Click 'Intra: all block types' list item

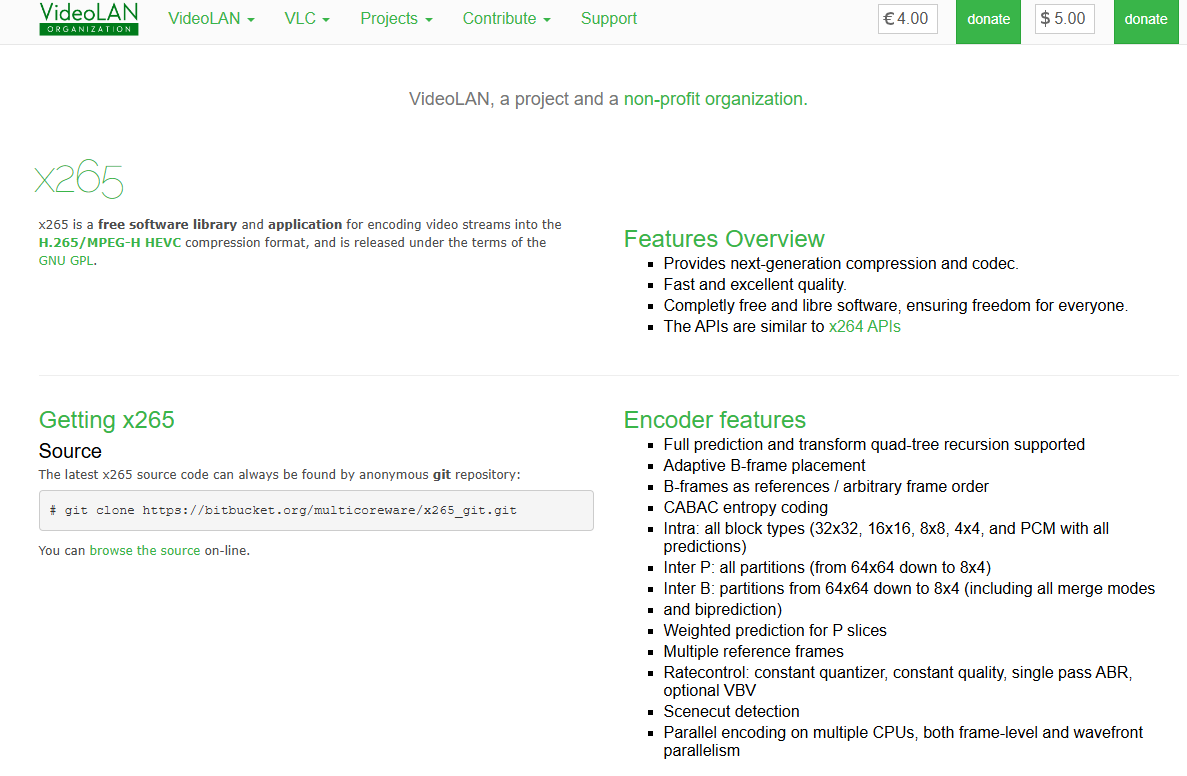click(886, 538)
